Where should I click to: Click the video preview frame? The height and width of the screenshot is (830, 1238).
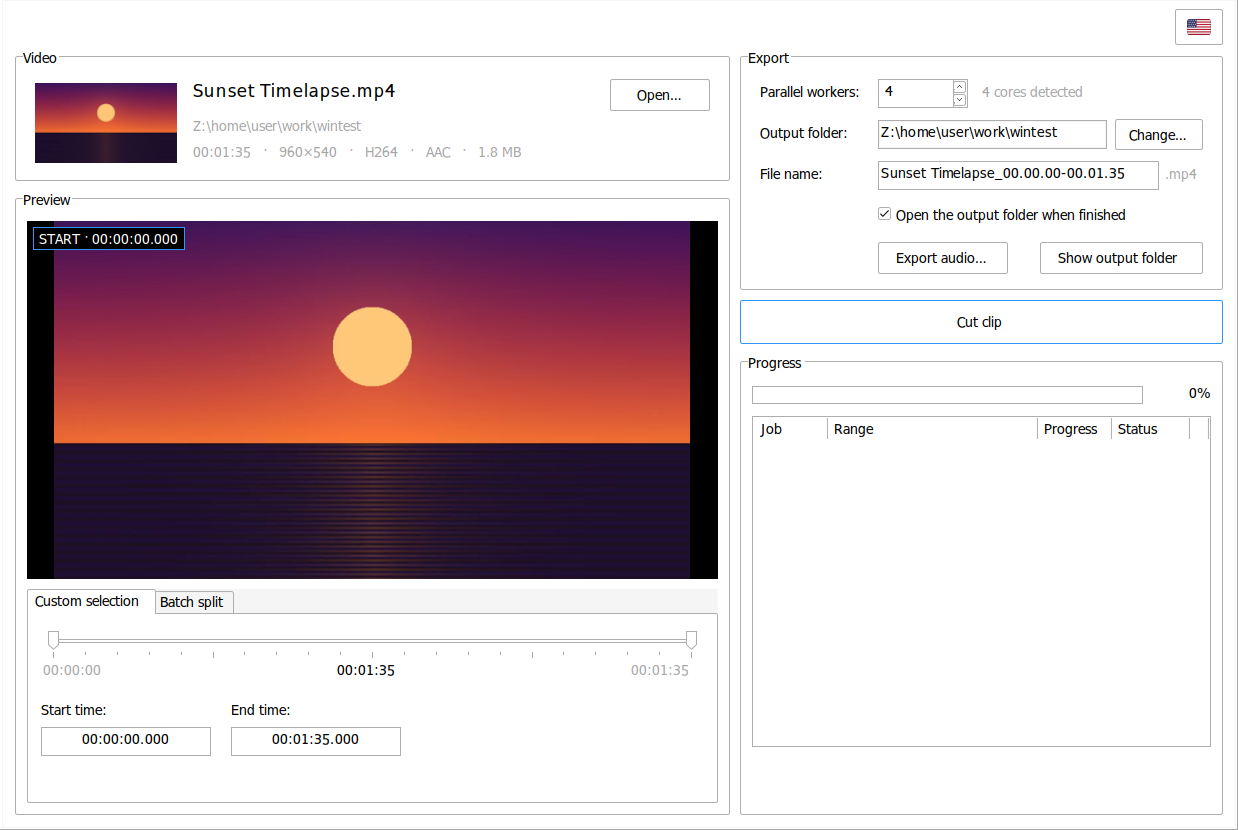[372, 400]
